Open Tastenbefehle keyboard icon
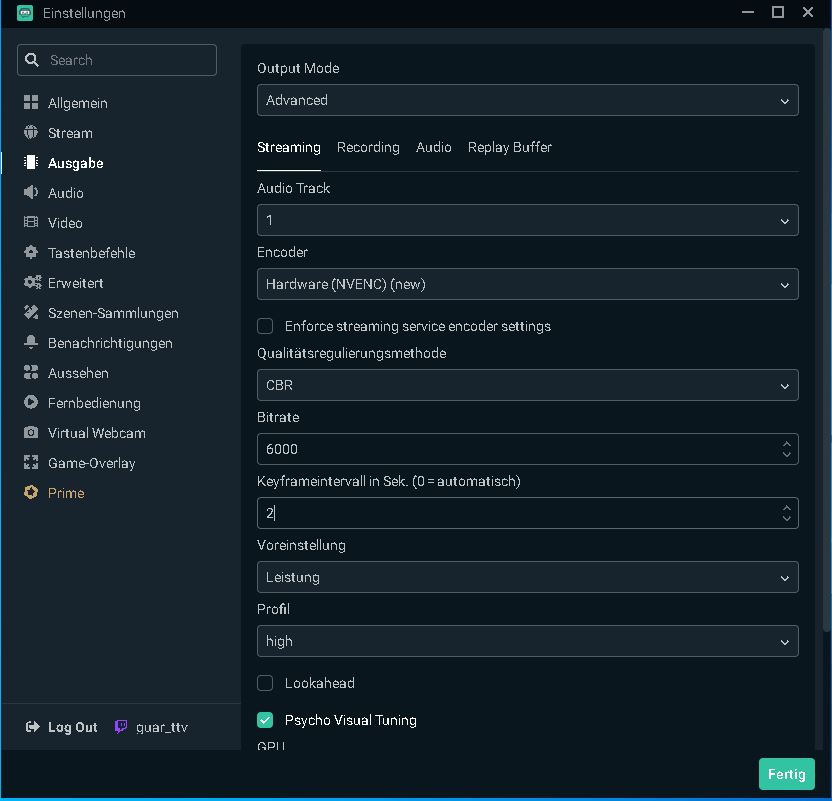The height and width of the screenshot is (801, 832). [x=30, y=253]
